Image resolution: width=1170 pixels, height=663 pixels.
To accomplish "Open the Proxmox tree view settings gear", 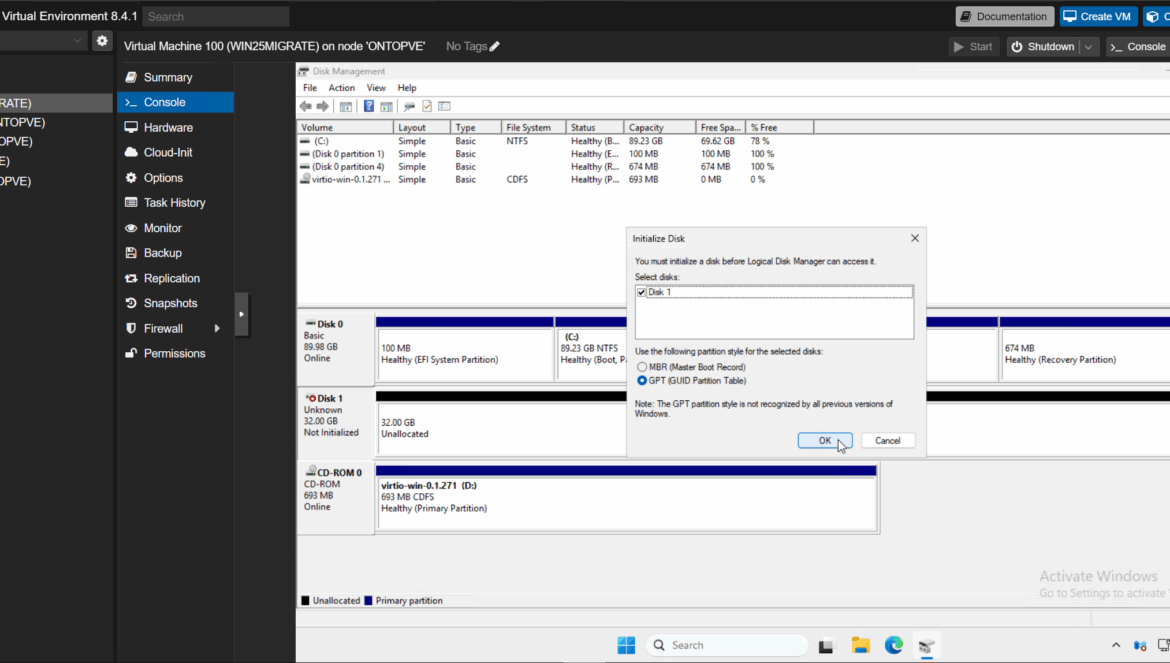I will [x=102, y=41].
